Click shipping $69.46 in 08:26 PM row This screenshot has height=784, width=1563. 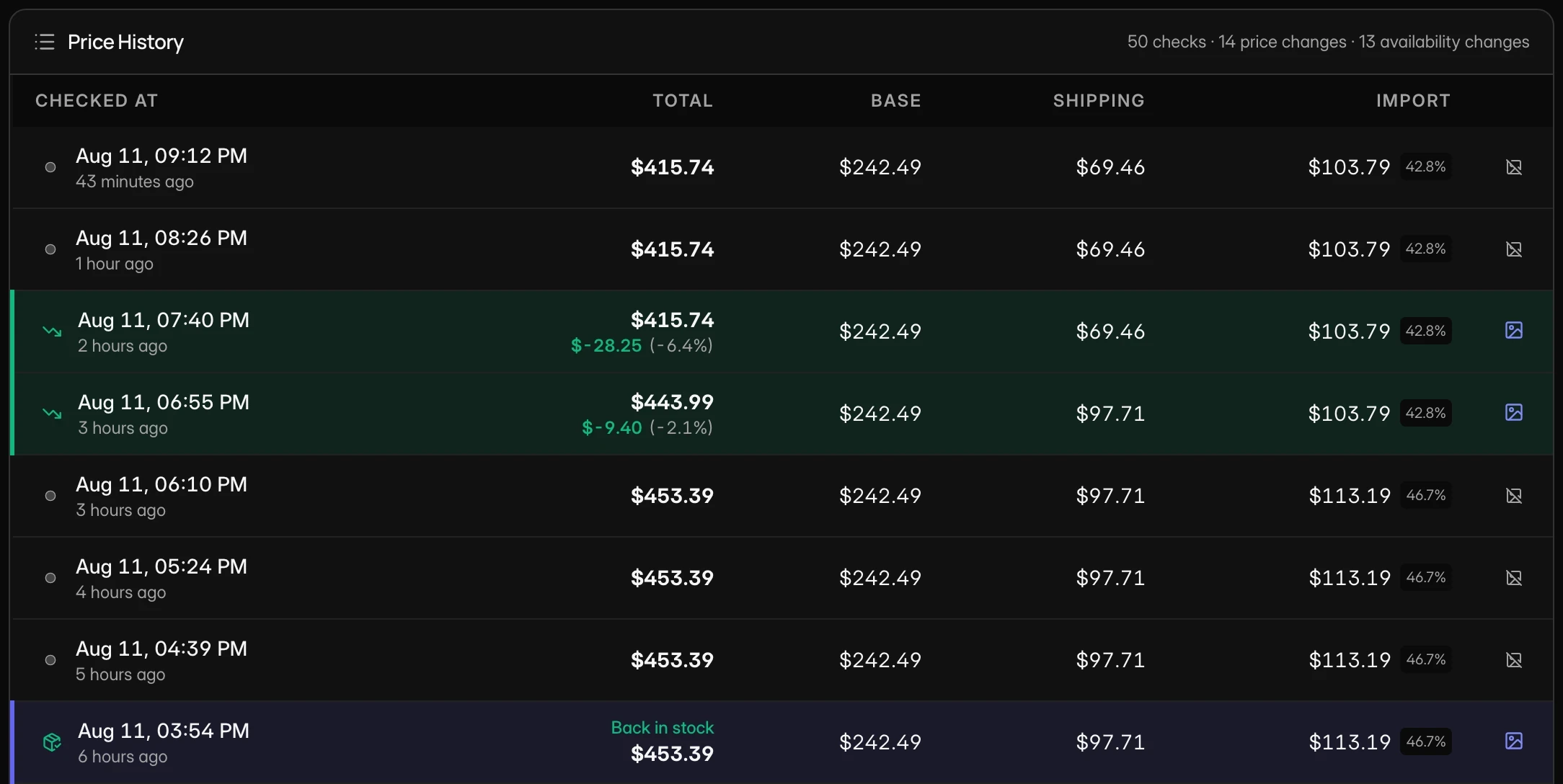[1110, 249]
